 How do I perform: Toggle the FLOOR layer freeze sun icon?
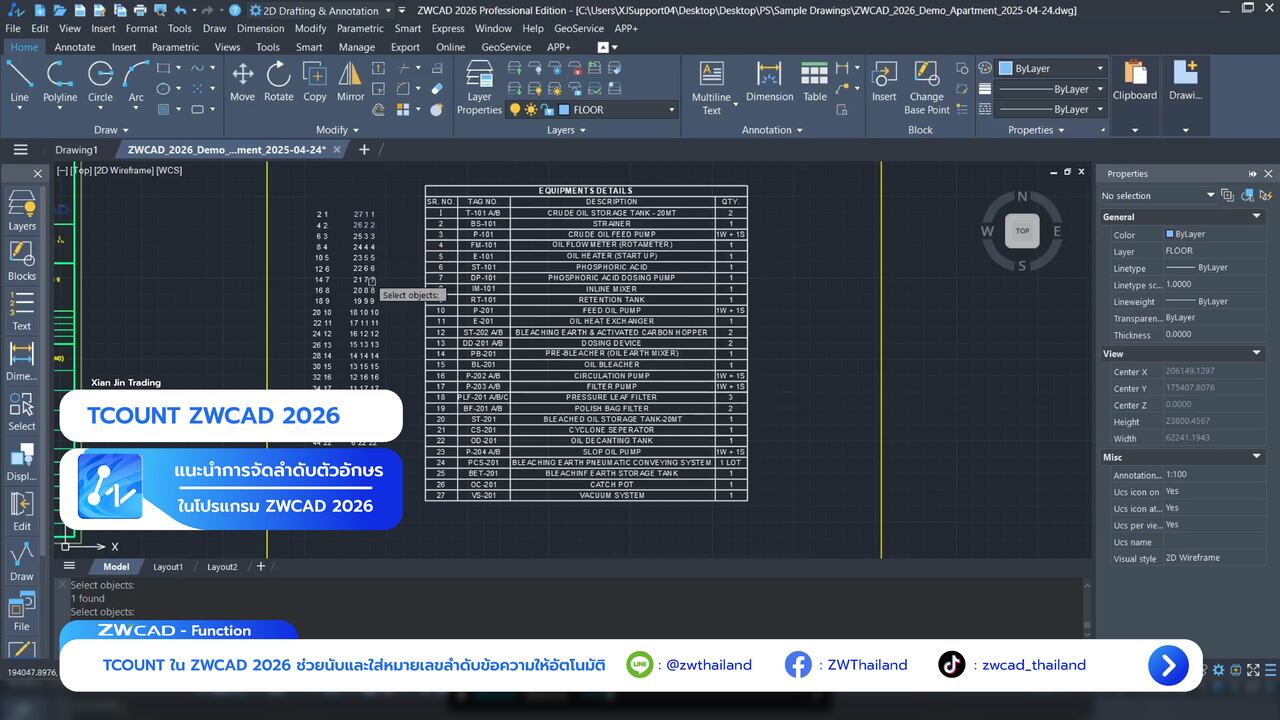(531, 110)
